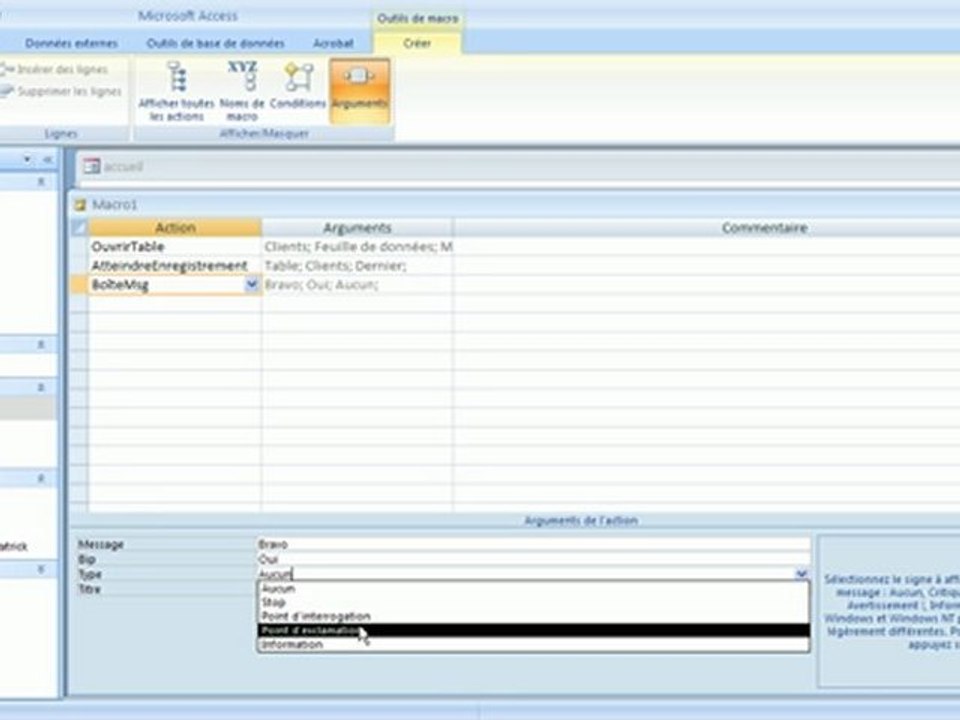This screenshot has height=720, width=960.
Task: Click the Afficher/Masquer group label
Action: click(x=264, y=133)
